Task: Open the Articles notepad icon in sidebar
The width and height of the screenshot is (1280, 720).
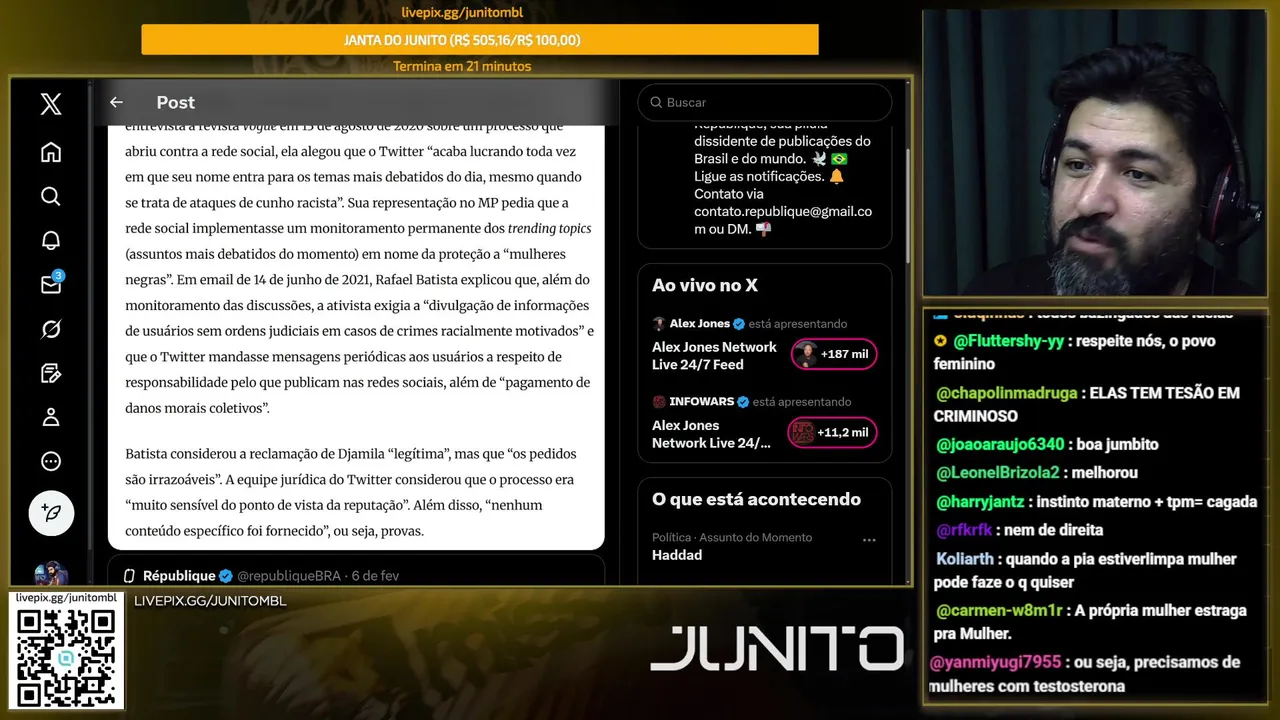Action: click(x=51, y=373)
